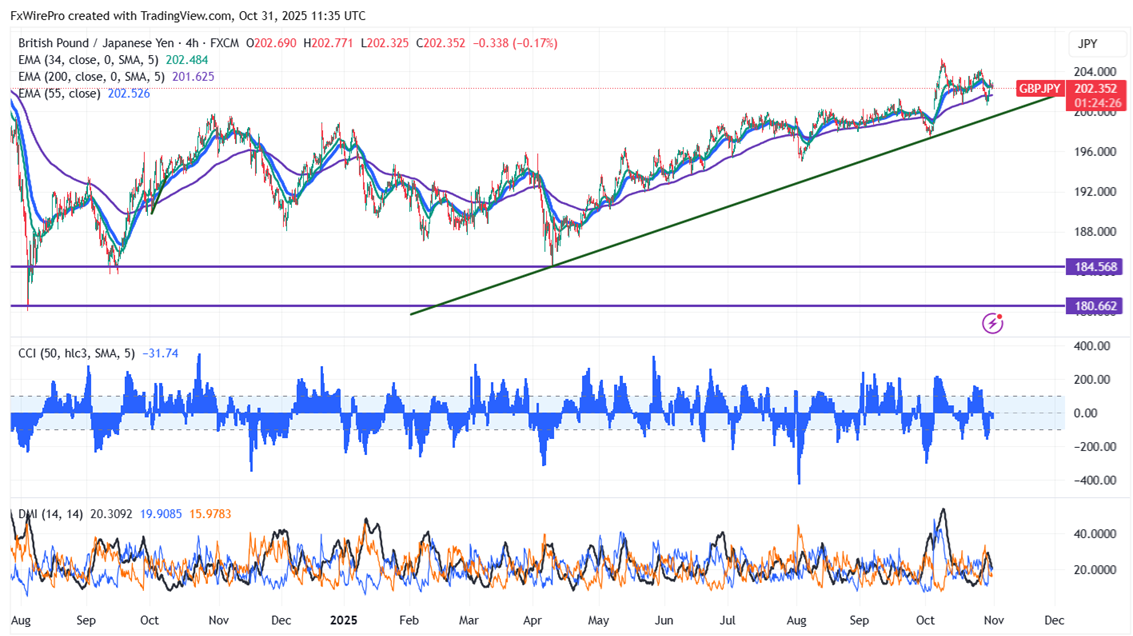1133x636 pixels.
Task: Select the GBPJPY red price label
Action: [x=1040, y=88]
